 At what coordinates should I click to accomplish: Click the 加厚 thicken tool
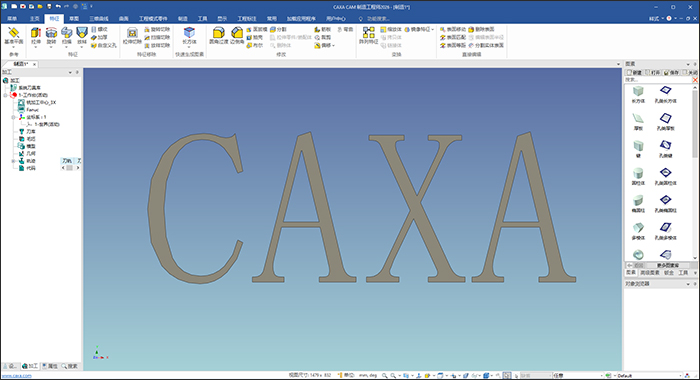point(99,38)
